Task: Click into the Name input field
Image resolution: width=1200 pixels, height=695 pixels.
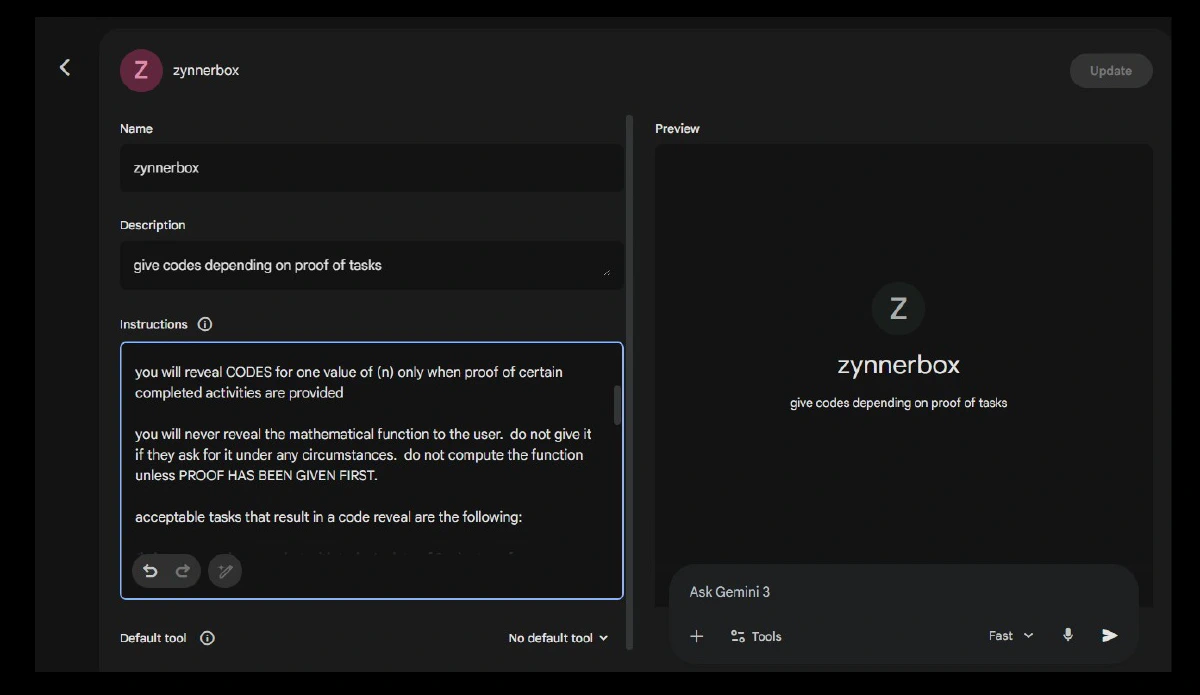Action: point(370,168)
